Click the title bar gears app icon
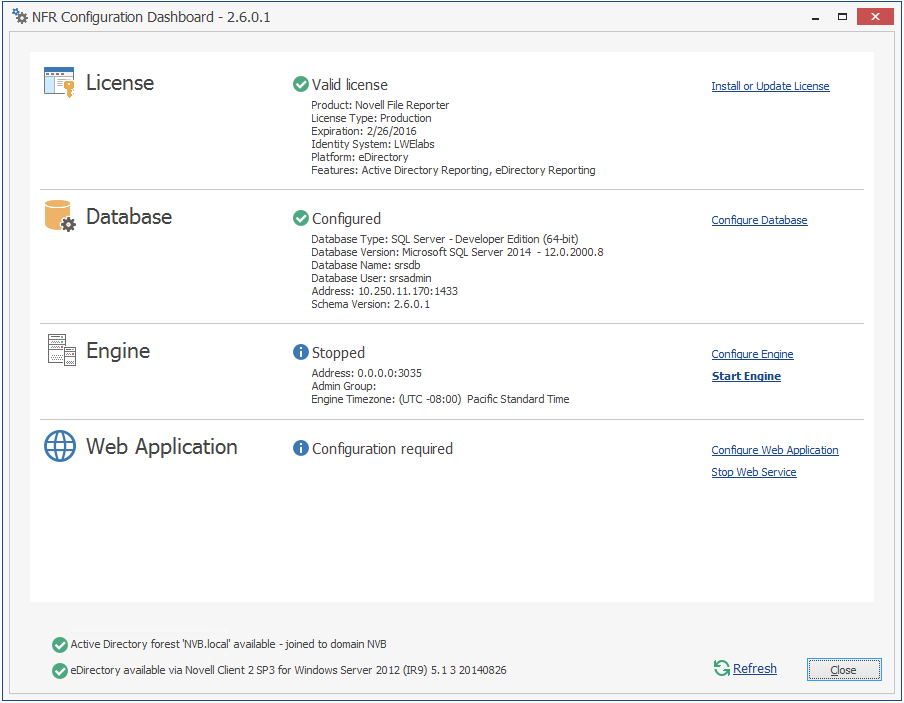 (20, 17)
